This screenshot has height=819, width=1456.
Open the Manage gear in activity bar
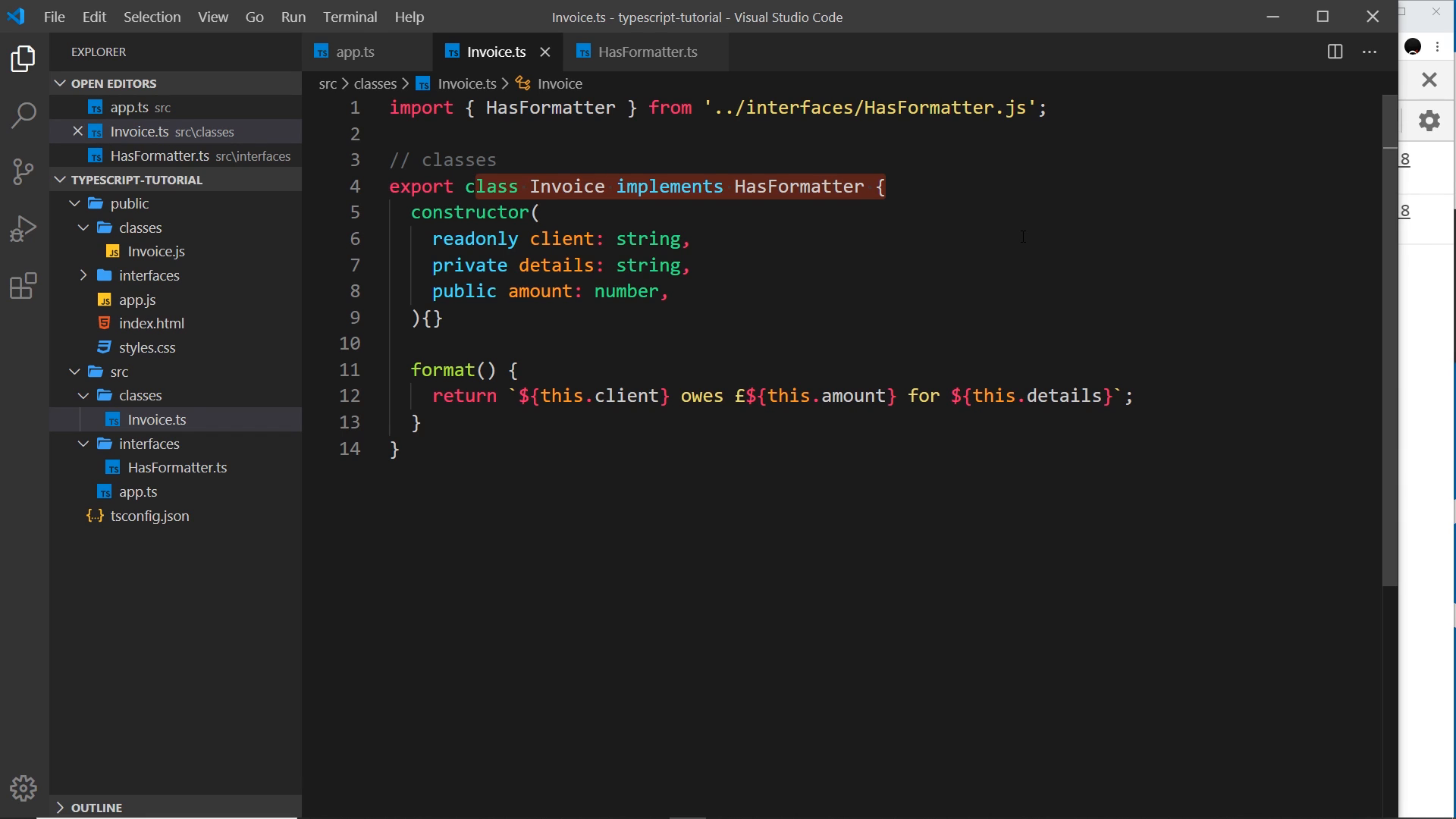pyautogui.click(x=24, y=789)
